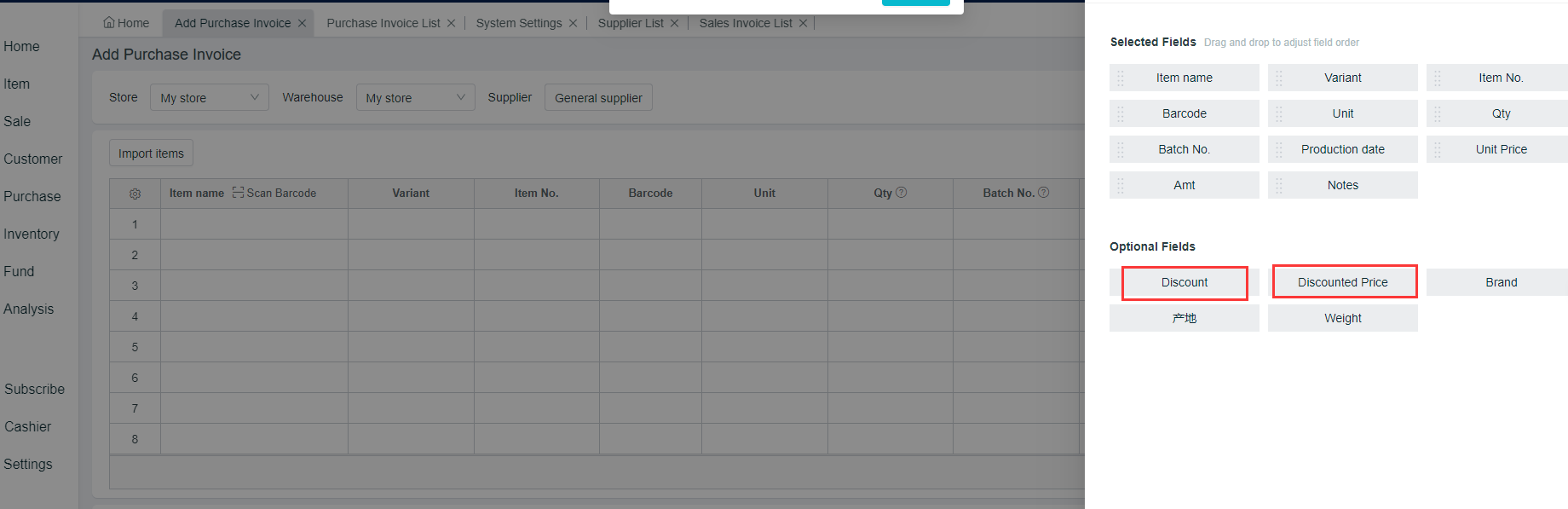
Task: Click the first row Item name cell
Action: [x=254, y=224]
